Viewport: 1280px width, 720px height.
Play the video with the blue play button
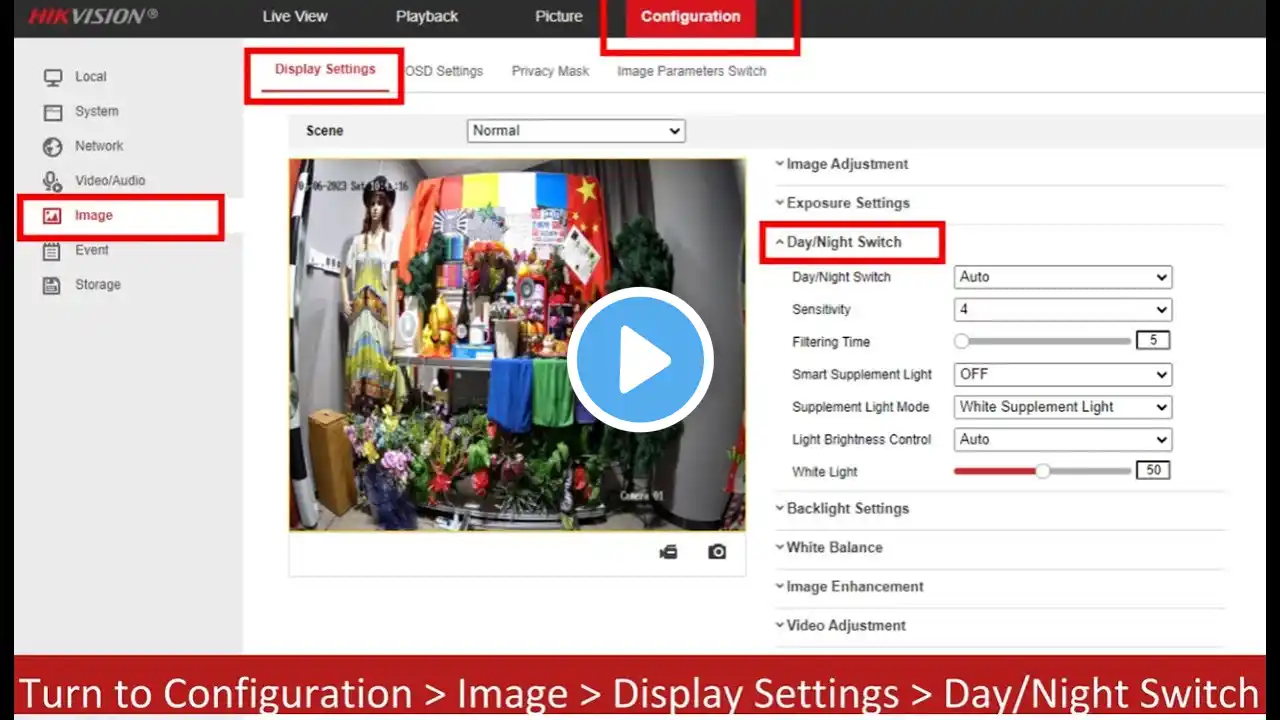(x=640, y=359)
